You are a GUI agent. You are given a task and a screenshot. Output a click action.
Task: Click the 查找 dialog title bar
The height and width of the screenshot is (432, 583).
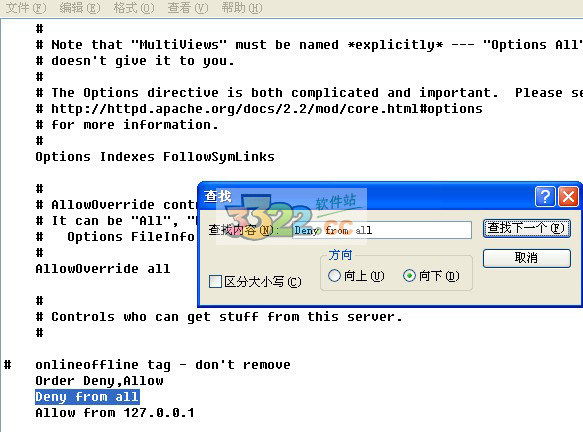pos(366,196)
